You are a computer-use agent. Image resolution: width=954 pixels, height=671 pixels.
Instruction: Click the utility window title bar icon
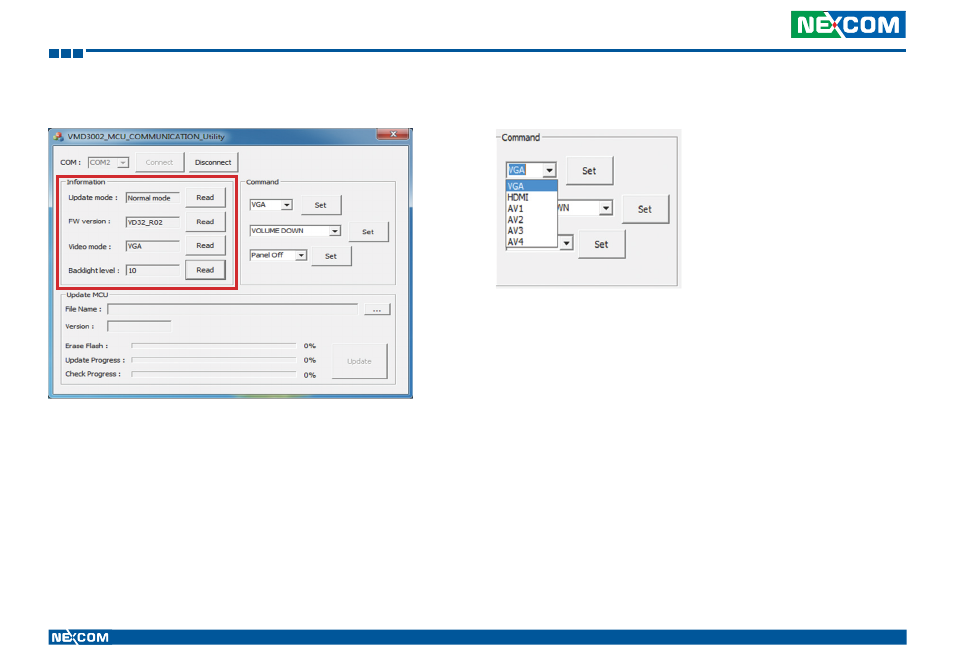(58, 136)
